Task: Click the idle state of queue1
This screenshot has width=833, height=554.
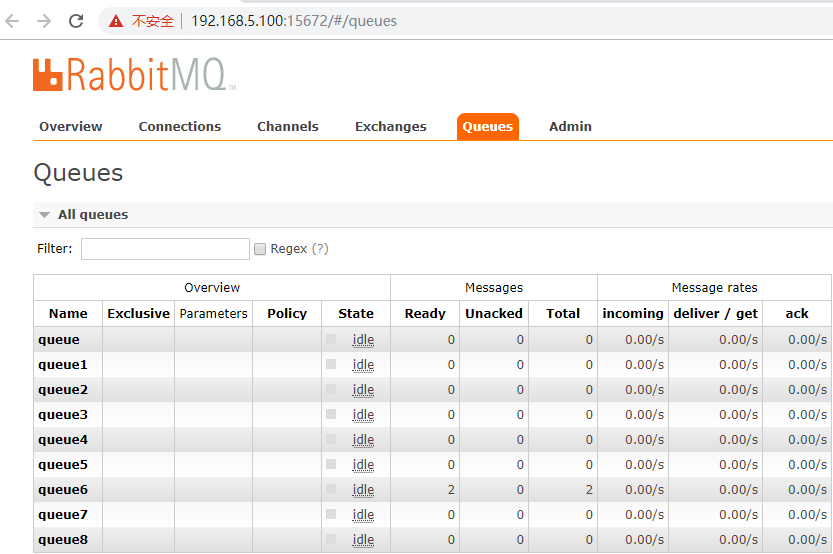Action: click(363, 365)
